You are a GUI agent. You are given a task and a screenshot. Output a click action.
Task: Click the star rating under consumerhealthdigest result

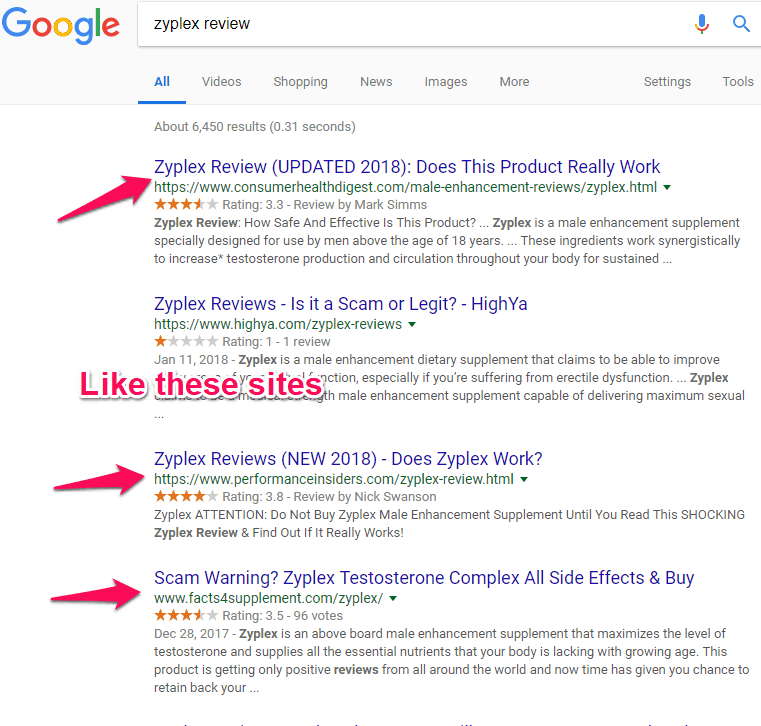(186, 204)
